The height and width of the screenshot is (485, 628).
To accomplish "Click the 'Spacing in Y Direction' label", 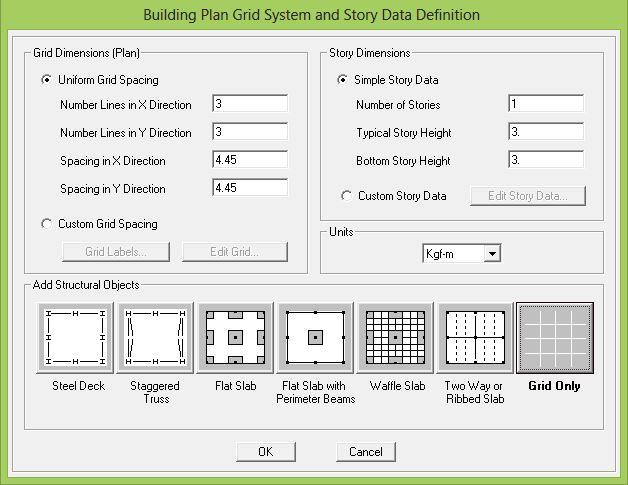I will pos(113,189).
